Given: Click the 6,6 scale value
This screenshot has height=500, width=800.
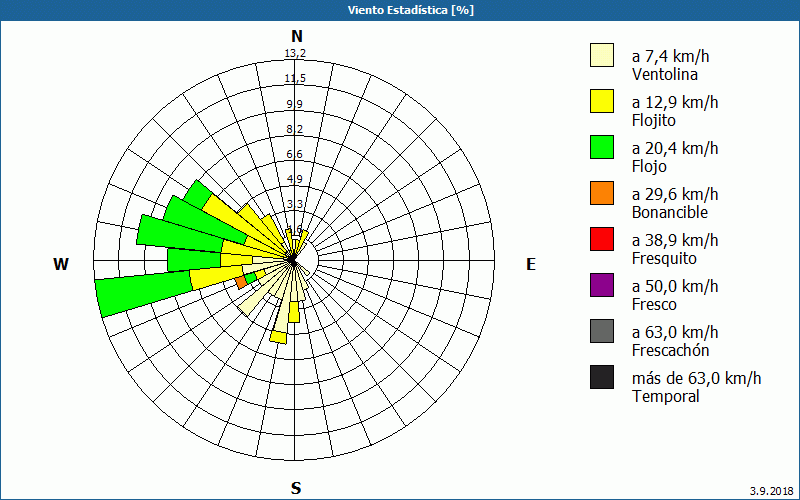Looking at the screenshot, I should pyautogui.click(x=294, y=154).
